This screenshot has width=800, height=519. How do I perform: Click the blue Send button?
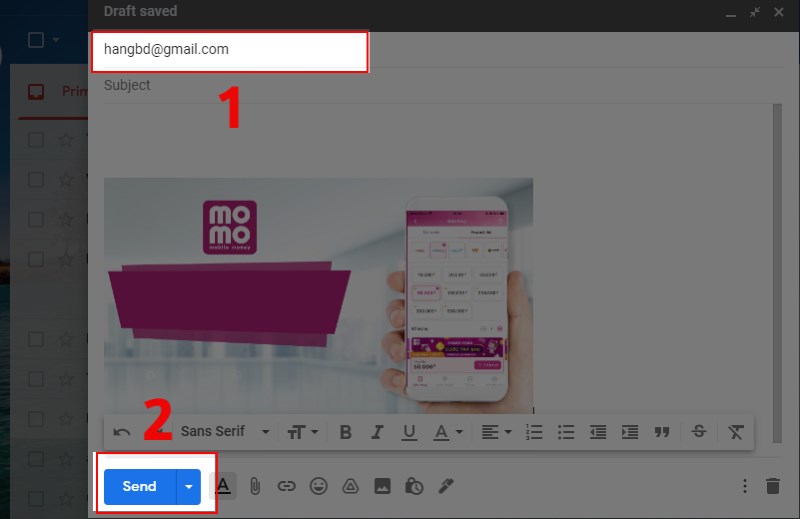click(139, 486)
